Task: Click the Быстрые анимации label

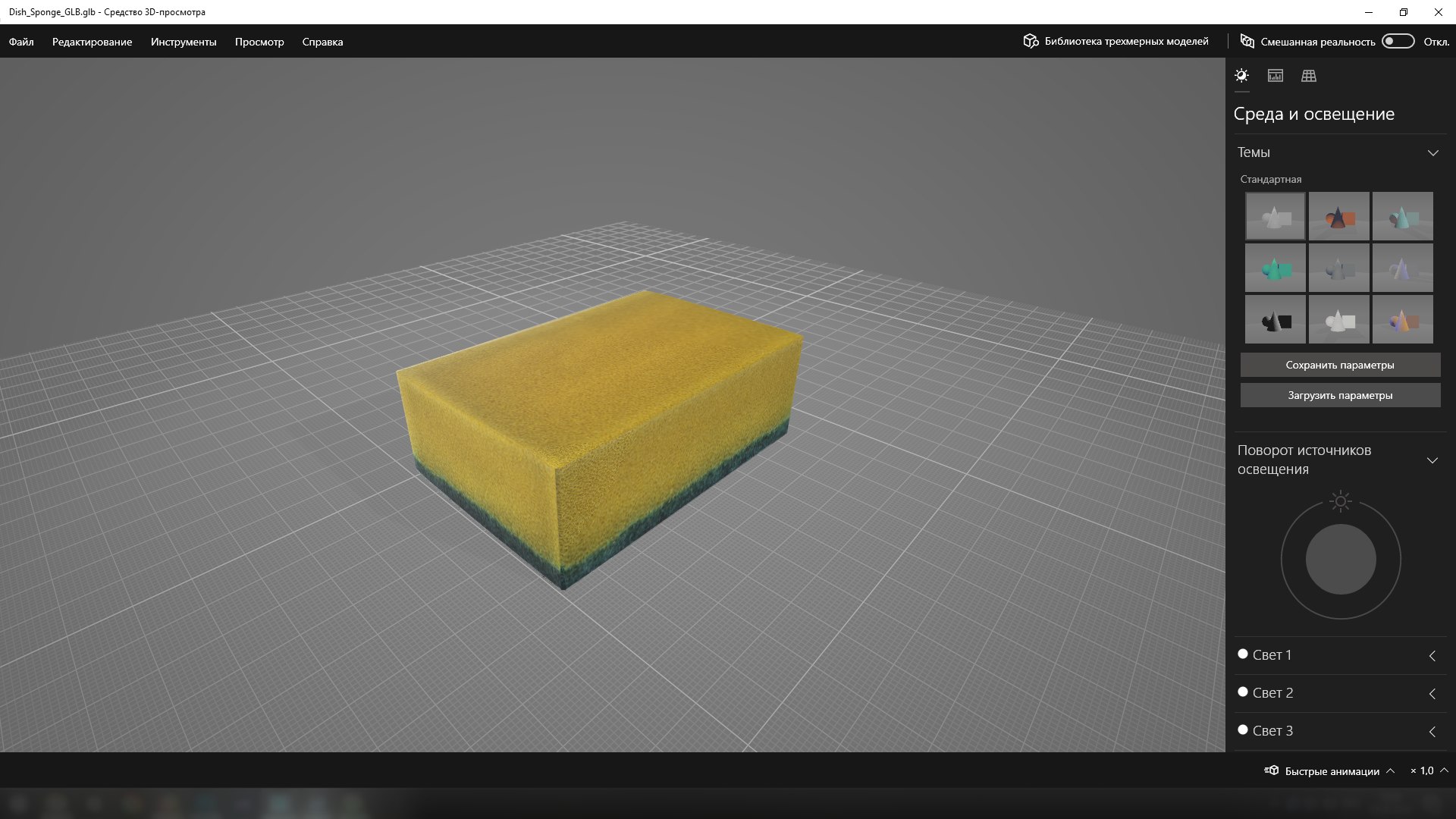Action: pyautogui.click(x=1332, y=771)
